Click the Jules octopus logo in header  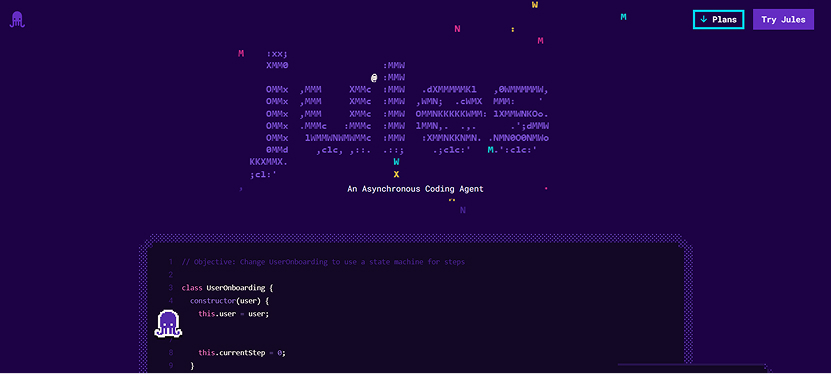point(17,20)
